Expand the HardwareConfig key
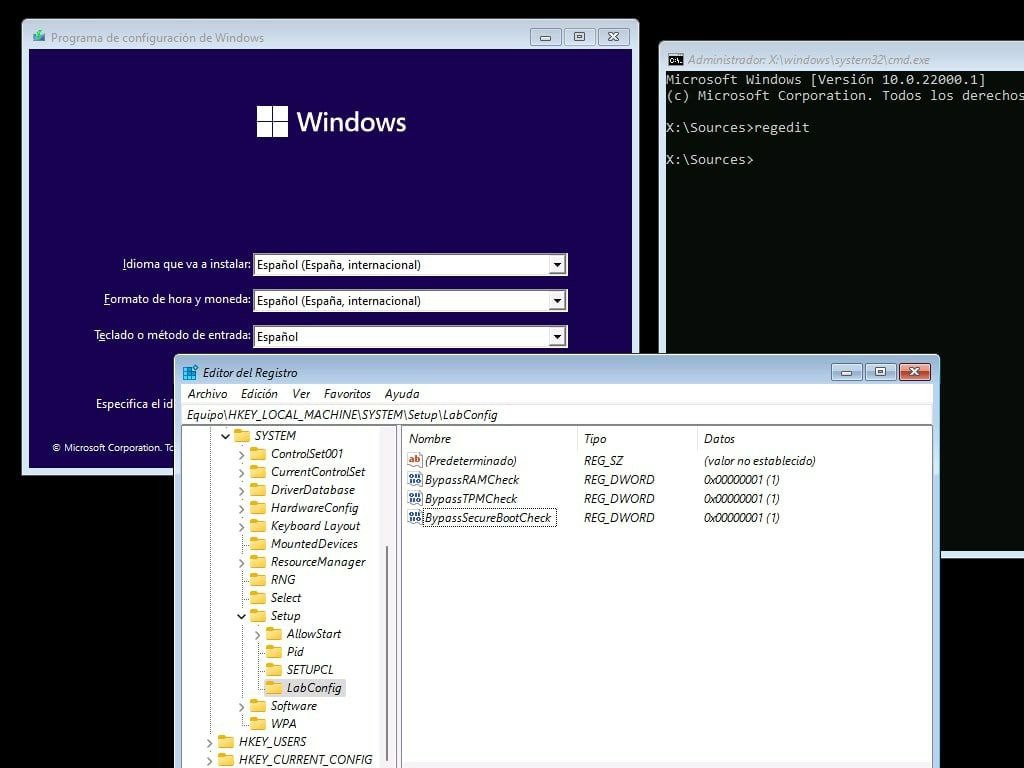Viewport: 1024px width, 768px height. click(242, 508)
